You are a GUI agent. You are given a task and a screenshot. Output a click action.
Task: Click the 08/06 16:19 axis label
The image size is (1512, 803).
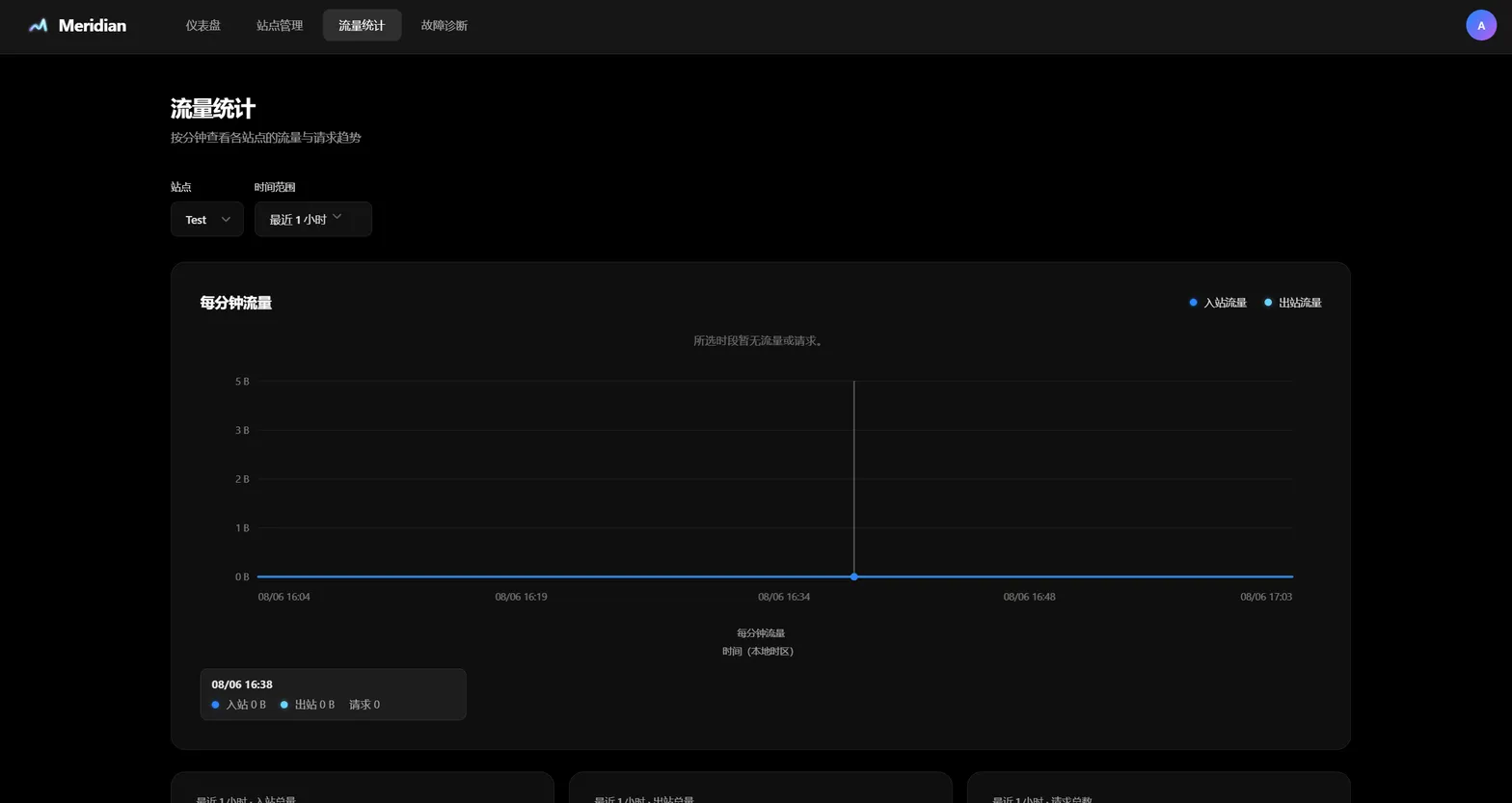(521, 597)
